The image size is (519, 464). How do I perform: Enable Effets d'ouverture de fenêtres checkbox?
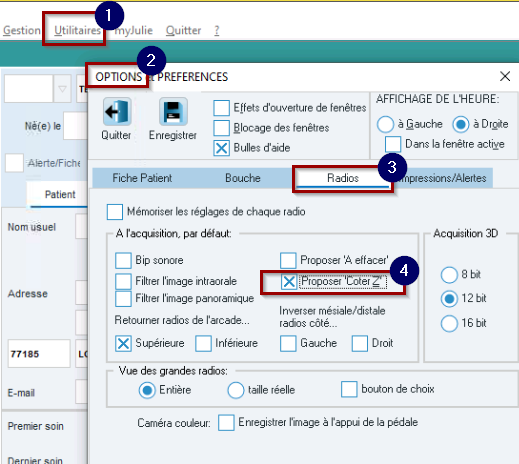pyautogui.click(x=221, y=108)
